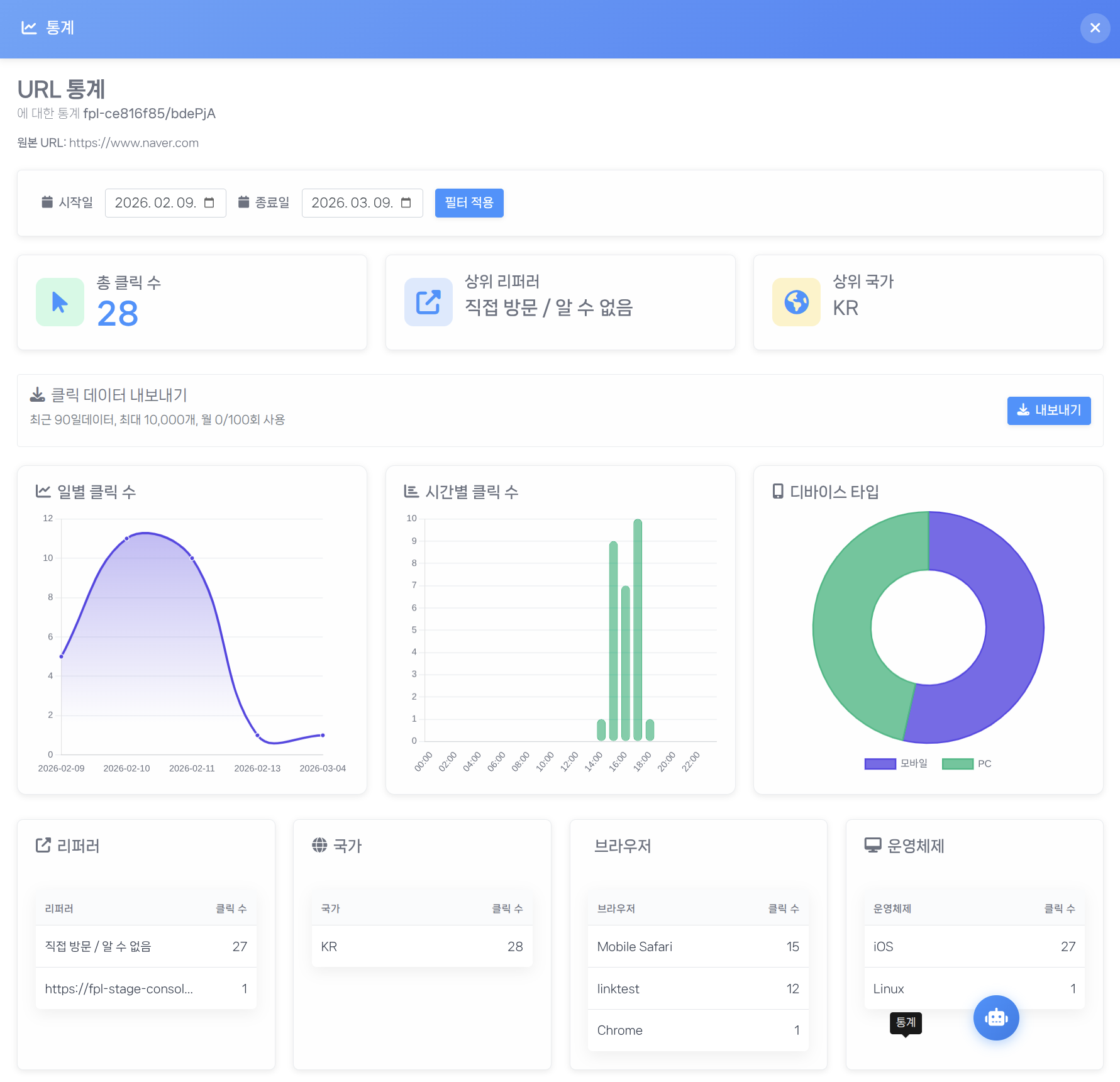The width and height of the screenshot is (1120, 1082).
Task: Open the https://www.naver.com original URL link
Action: pos(135,143)
